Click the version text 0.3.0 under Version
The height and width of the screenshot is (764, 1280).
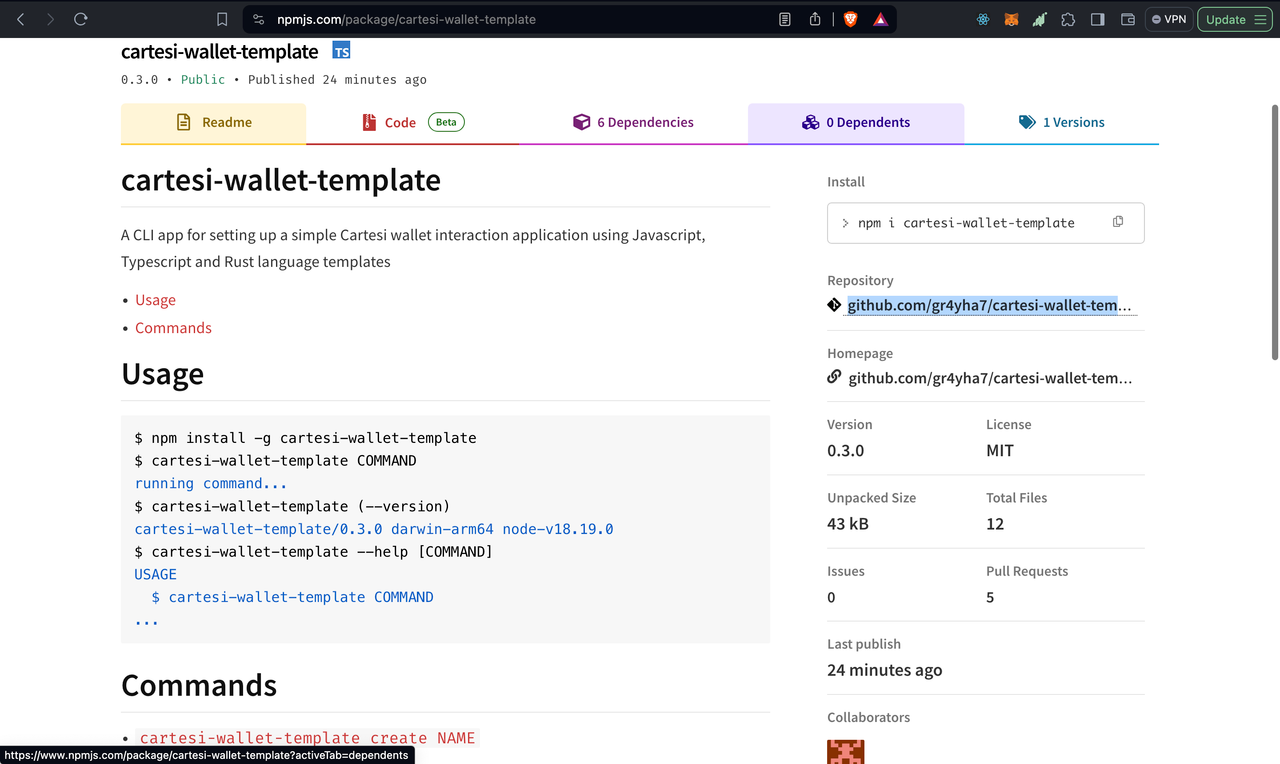845,451
